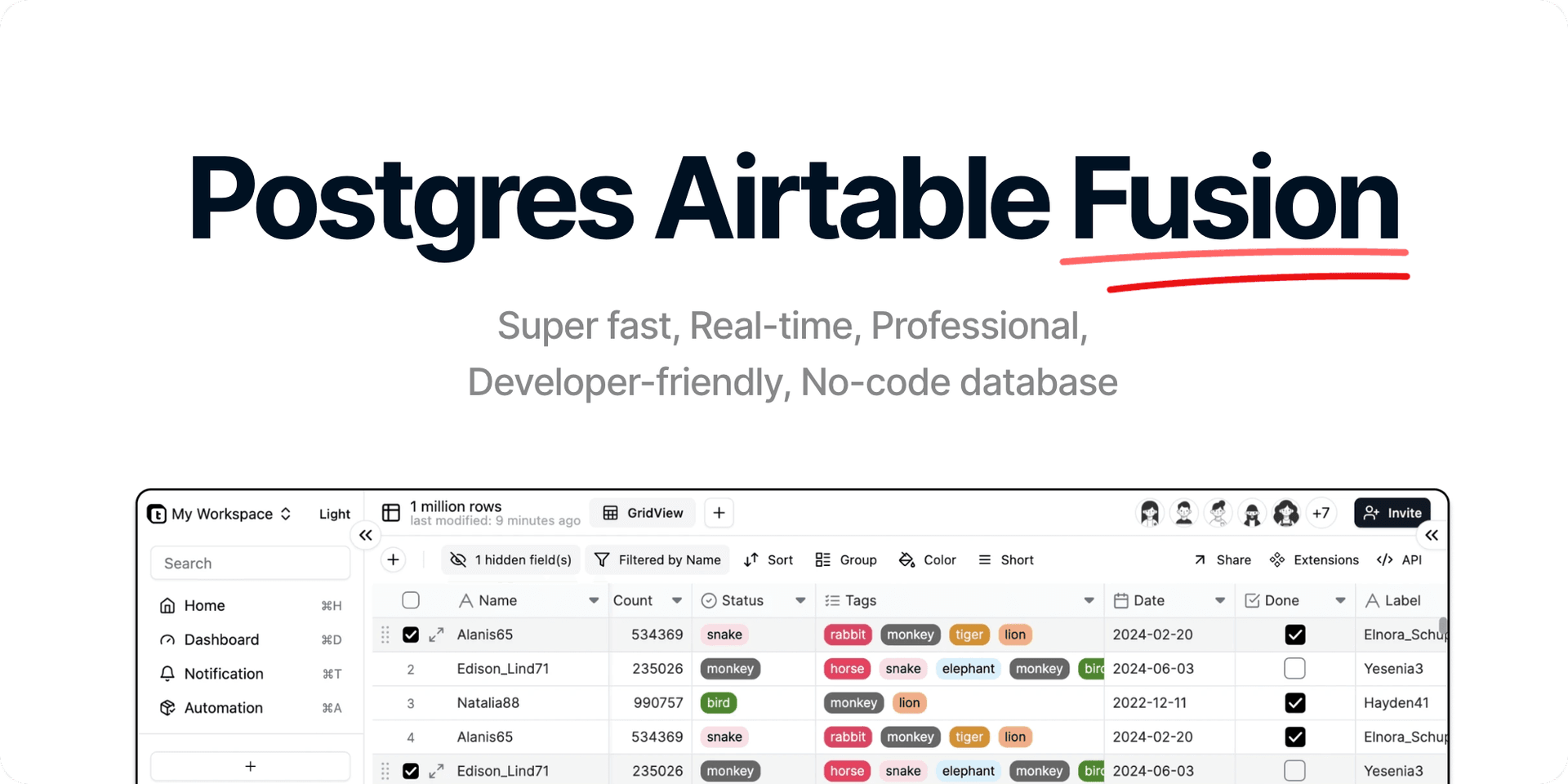The image size is (1568, 784).
Task: Open the Sort options
Action: (768, 559)
